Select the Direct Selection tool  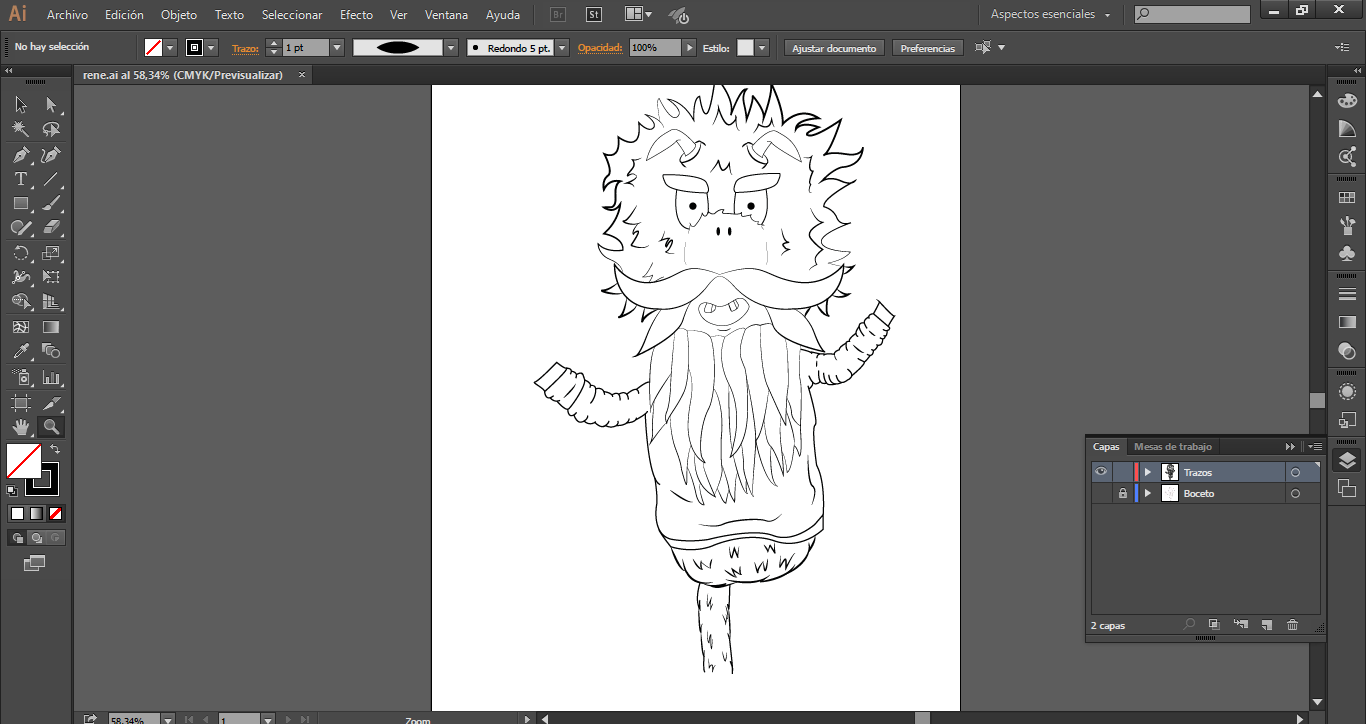(51, 105)
